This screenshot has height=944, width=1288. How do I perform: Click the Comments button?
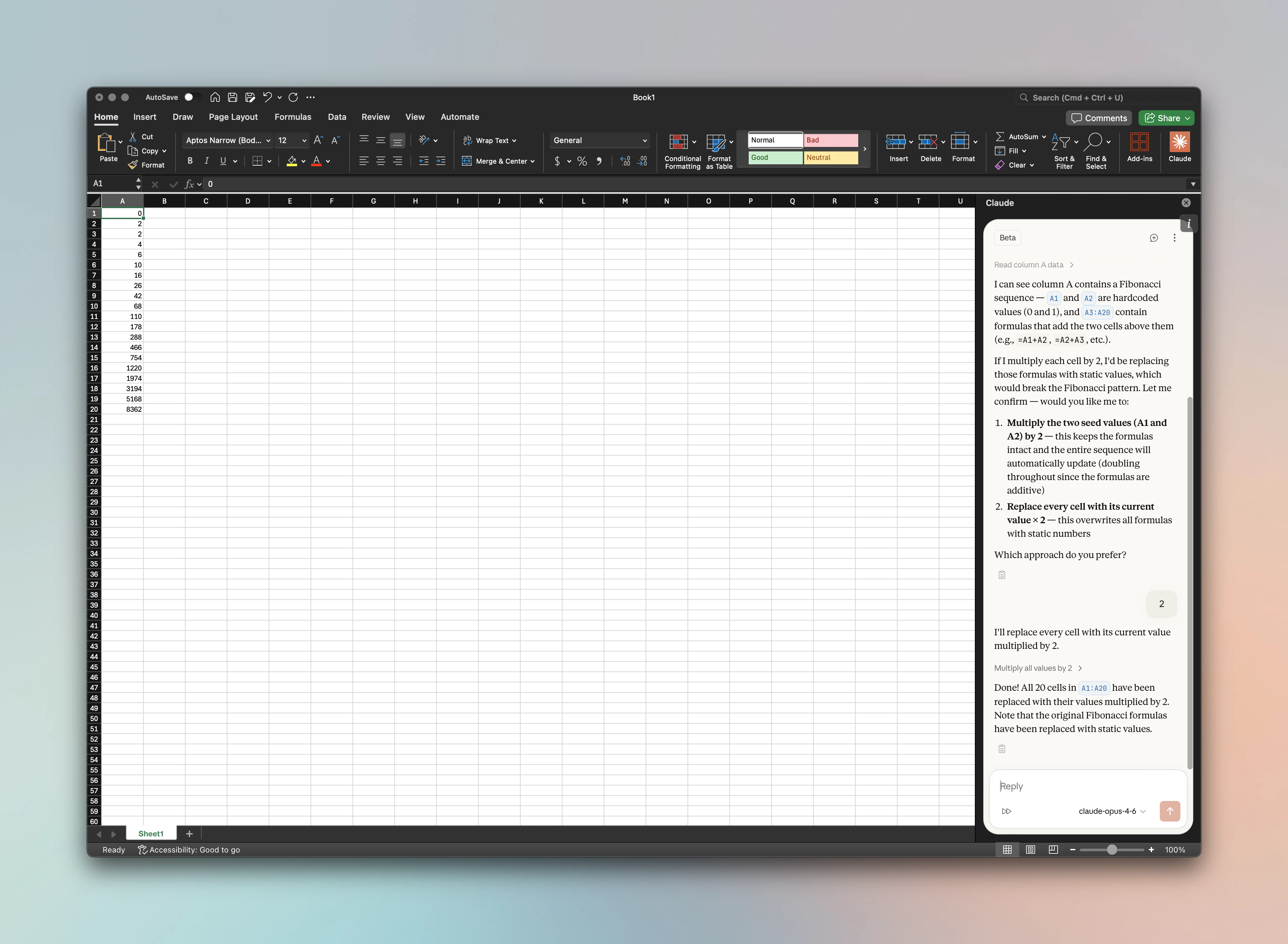(x=1098, y=118)
